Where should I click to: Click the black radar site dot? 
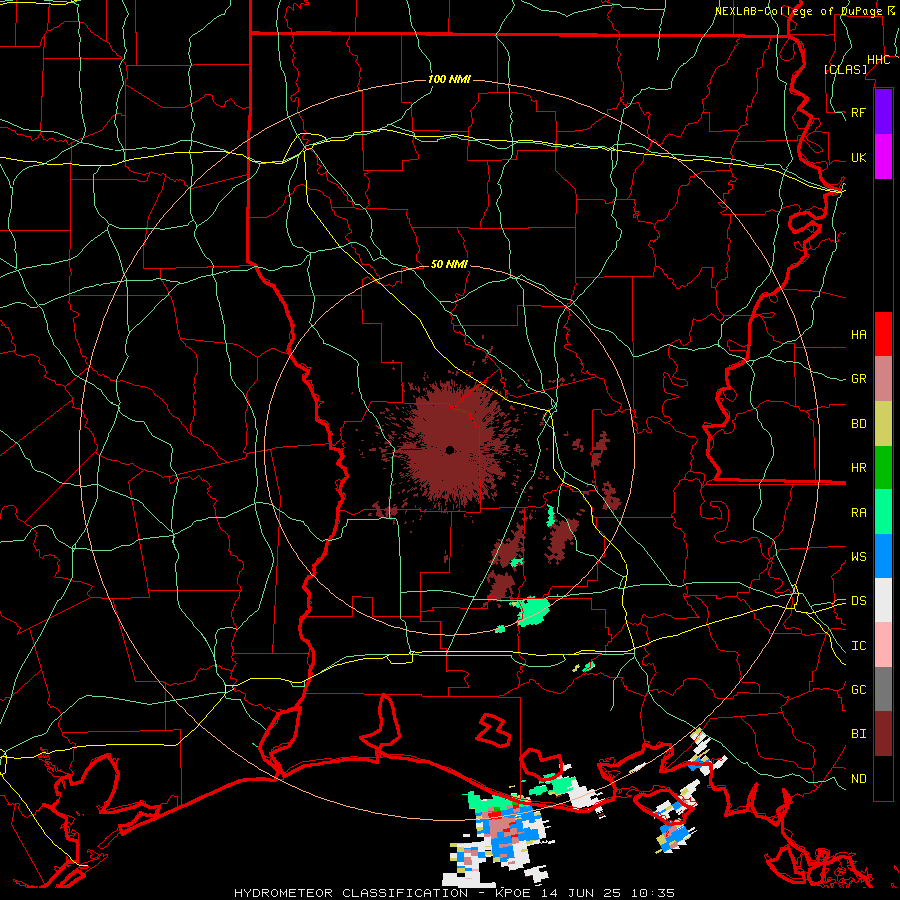(450, 449)
